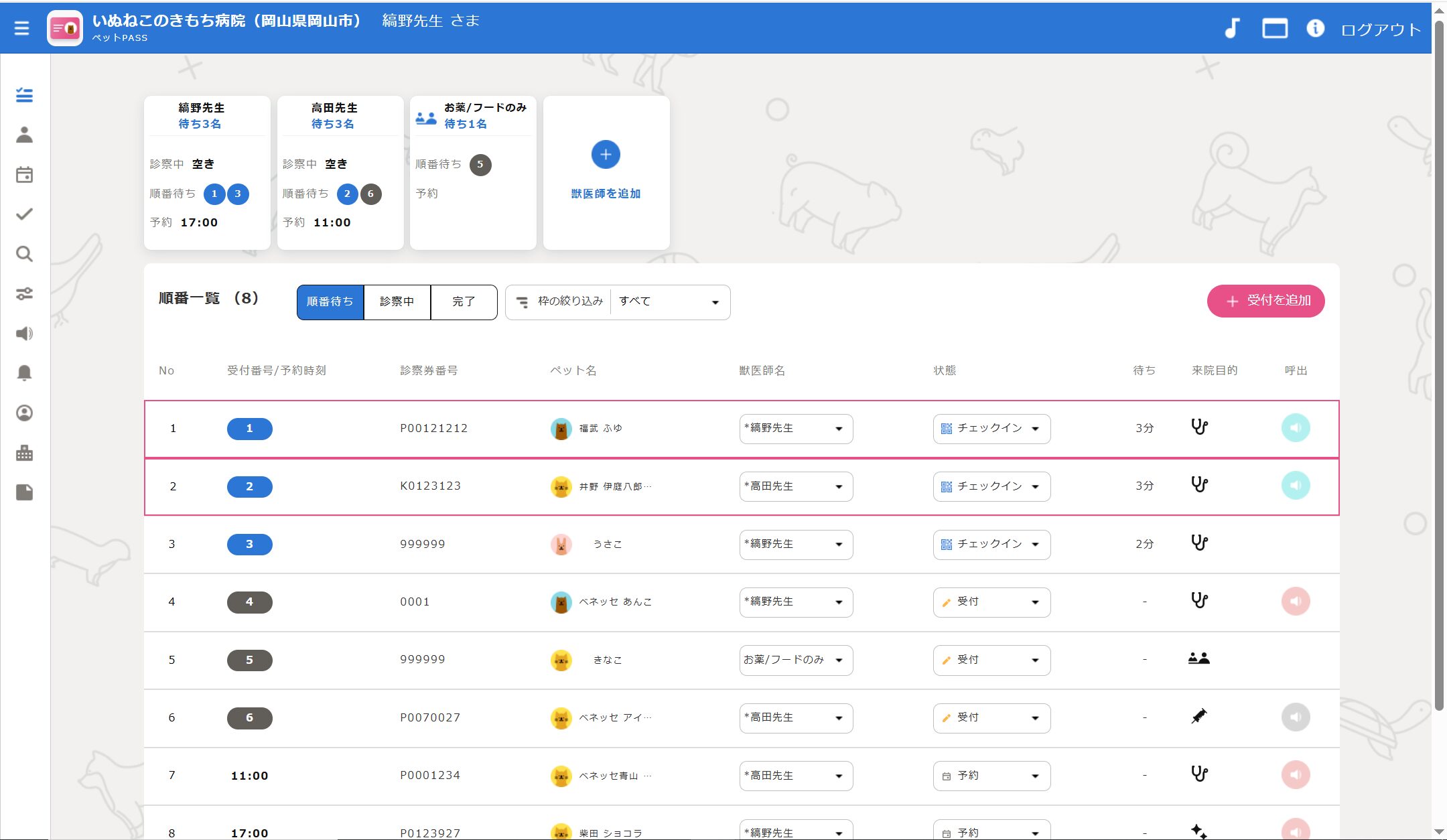Expand the 枠の絞り込み すべて dropdown
Screen dimensions: 1447x840
(669, 302)
